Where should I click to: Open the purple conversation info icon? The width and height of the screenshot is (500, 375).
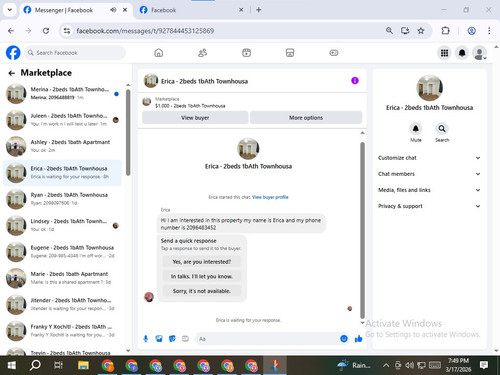[355, 81]
